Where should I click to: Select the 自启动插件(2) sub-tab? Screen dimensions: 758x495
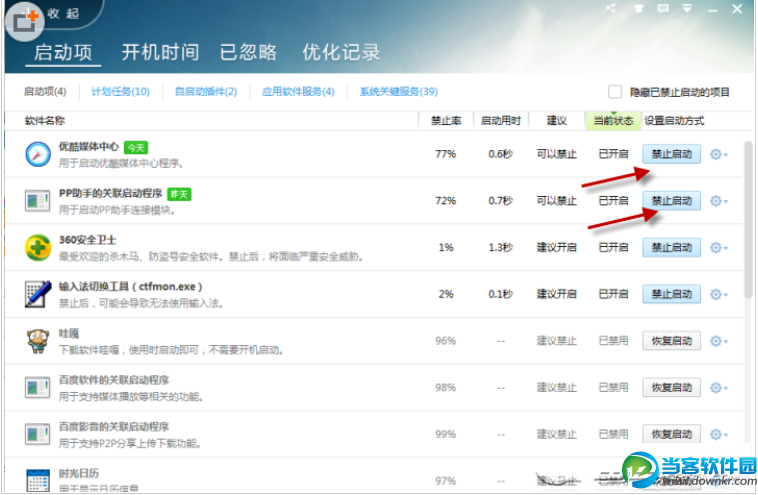206,91
